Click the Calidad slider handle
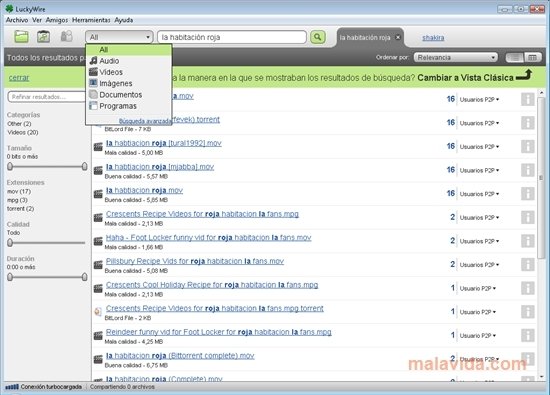 tap(10, 242)
